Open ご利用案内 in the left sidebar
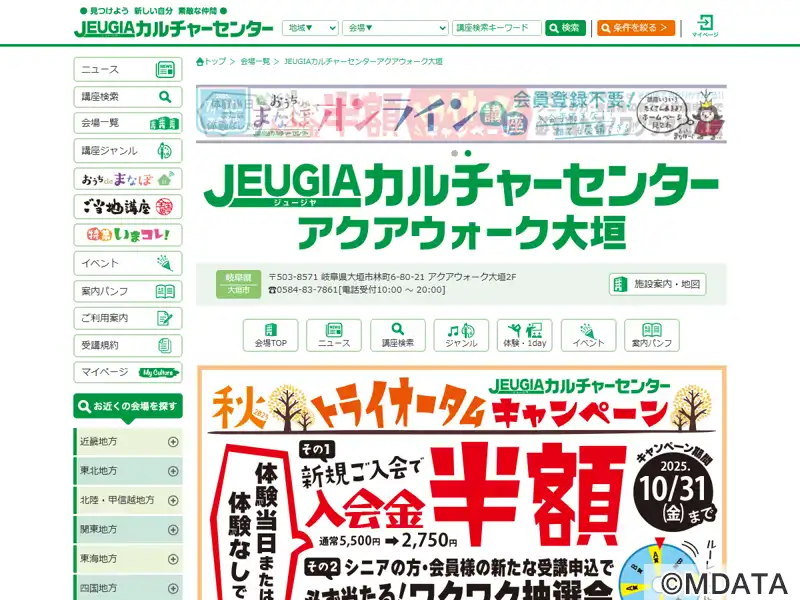This screenshot has width=800, height=600. 128,318
